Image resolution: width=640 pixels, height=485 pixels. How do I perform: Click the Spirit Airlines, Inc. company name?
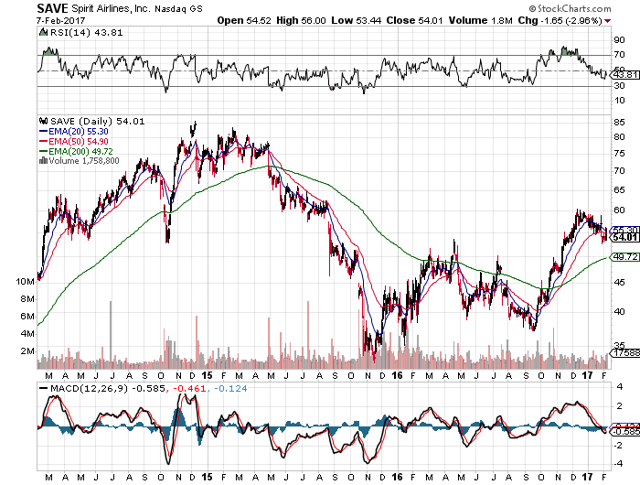coord(111,9)
